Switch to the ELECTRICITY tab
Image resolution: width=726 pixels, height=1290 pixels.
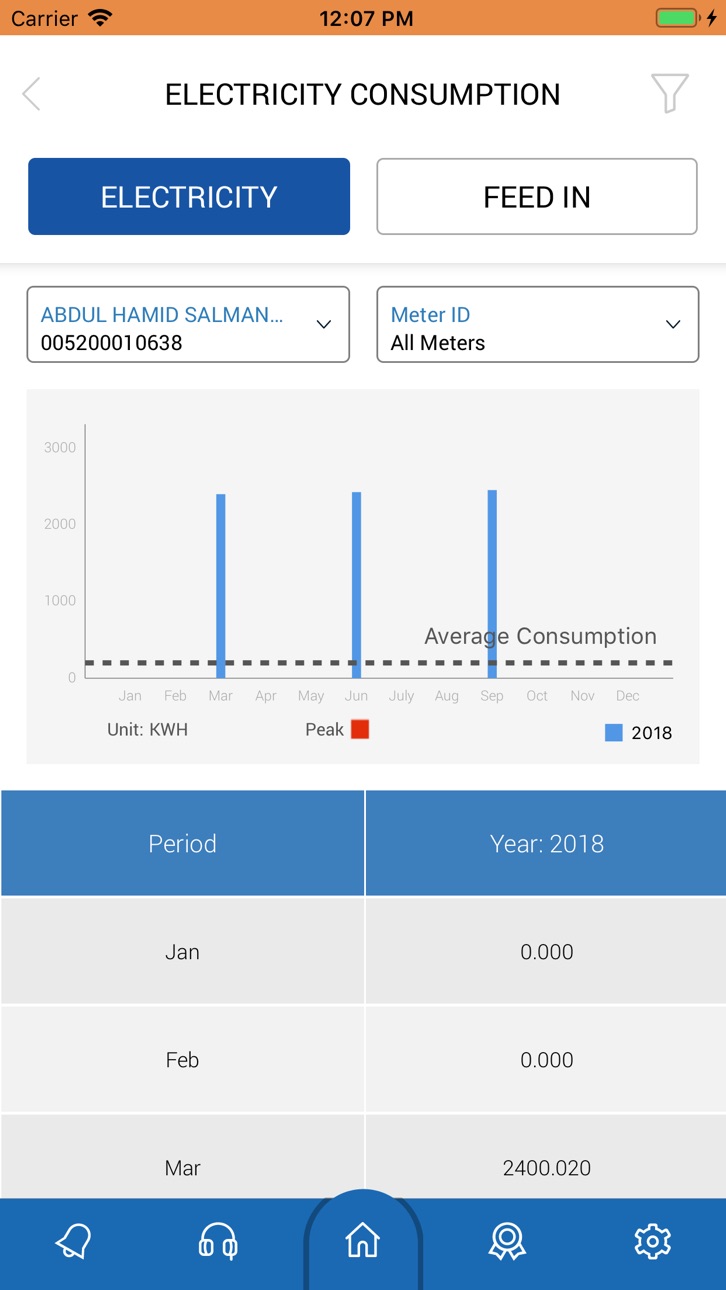pos(189,196)
